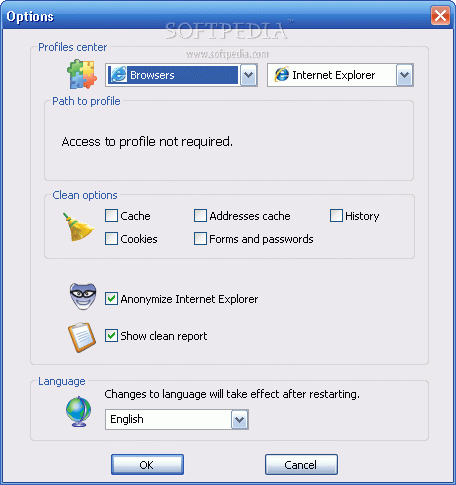This screenshot has height=485, width=456.
Task: Click the Cancel button
Action: [301, 464]
